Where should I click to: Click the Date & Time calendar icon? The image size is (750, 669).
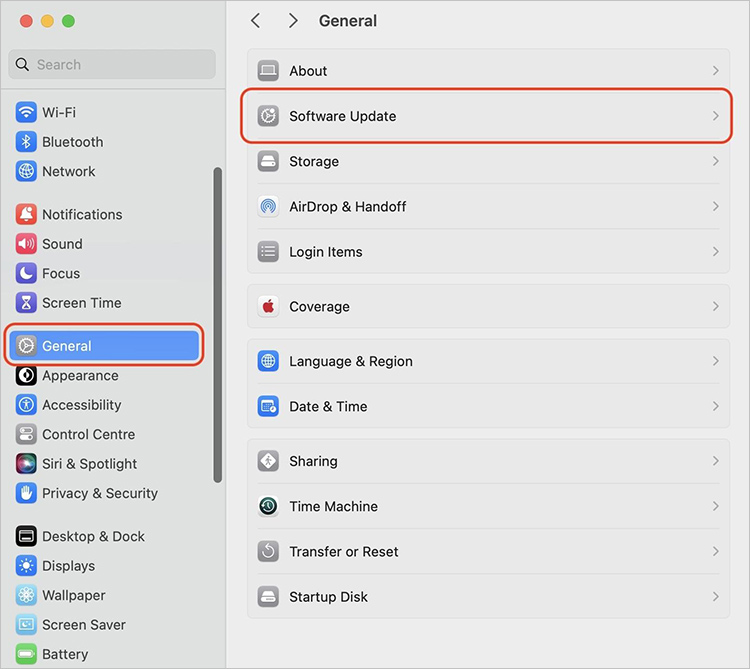coord(268,406)
